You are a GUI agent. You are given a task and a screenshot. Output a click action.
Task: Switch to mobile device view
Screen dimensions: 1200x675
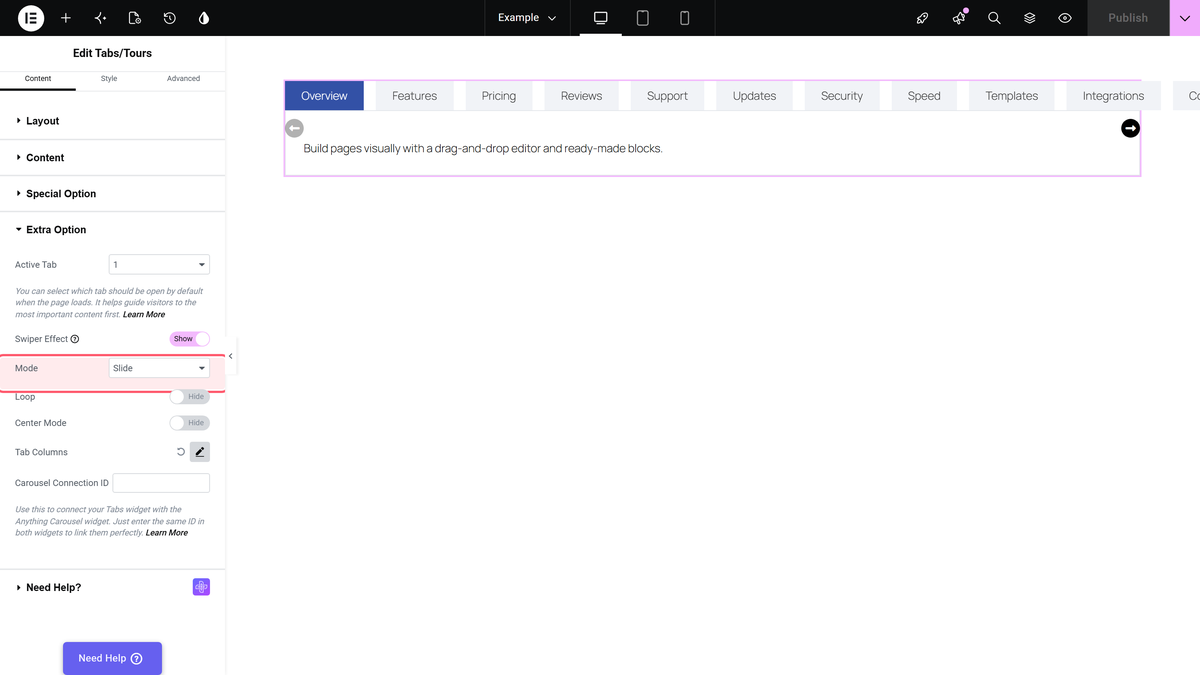click(x=685, y=18)
